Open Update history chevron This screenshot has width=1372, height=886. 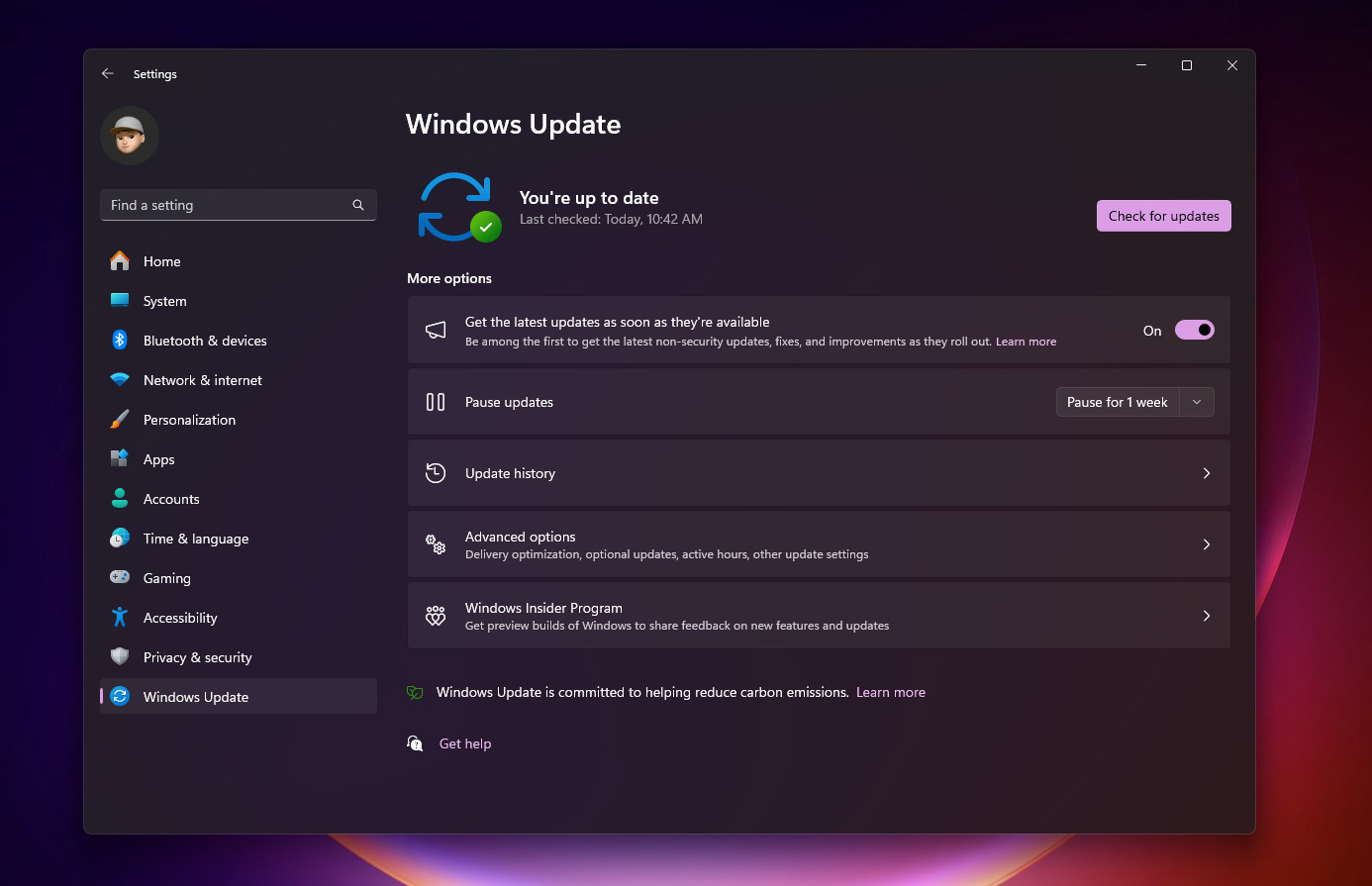pos(1206,473)
